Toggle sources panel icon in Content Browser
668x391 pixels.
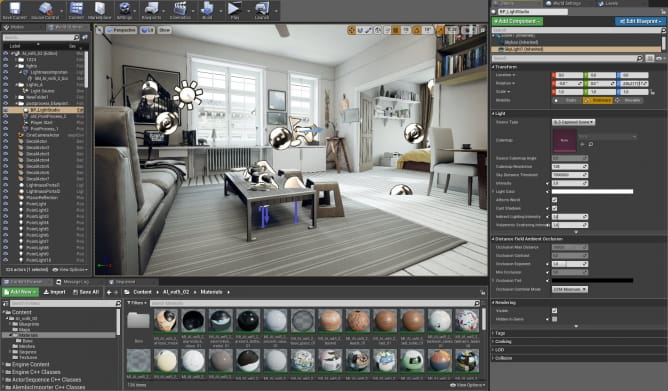[x=6, y=303]
